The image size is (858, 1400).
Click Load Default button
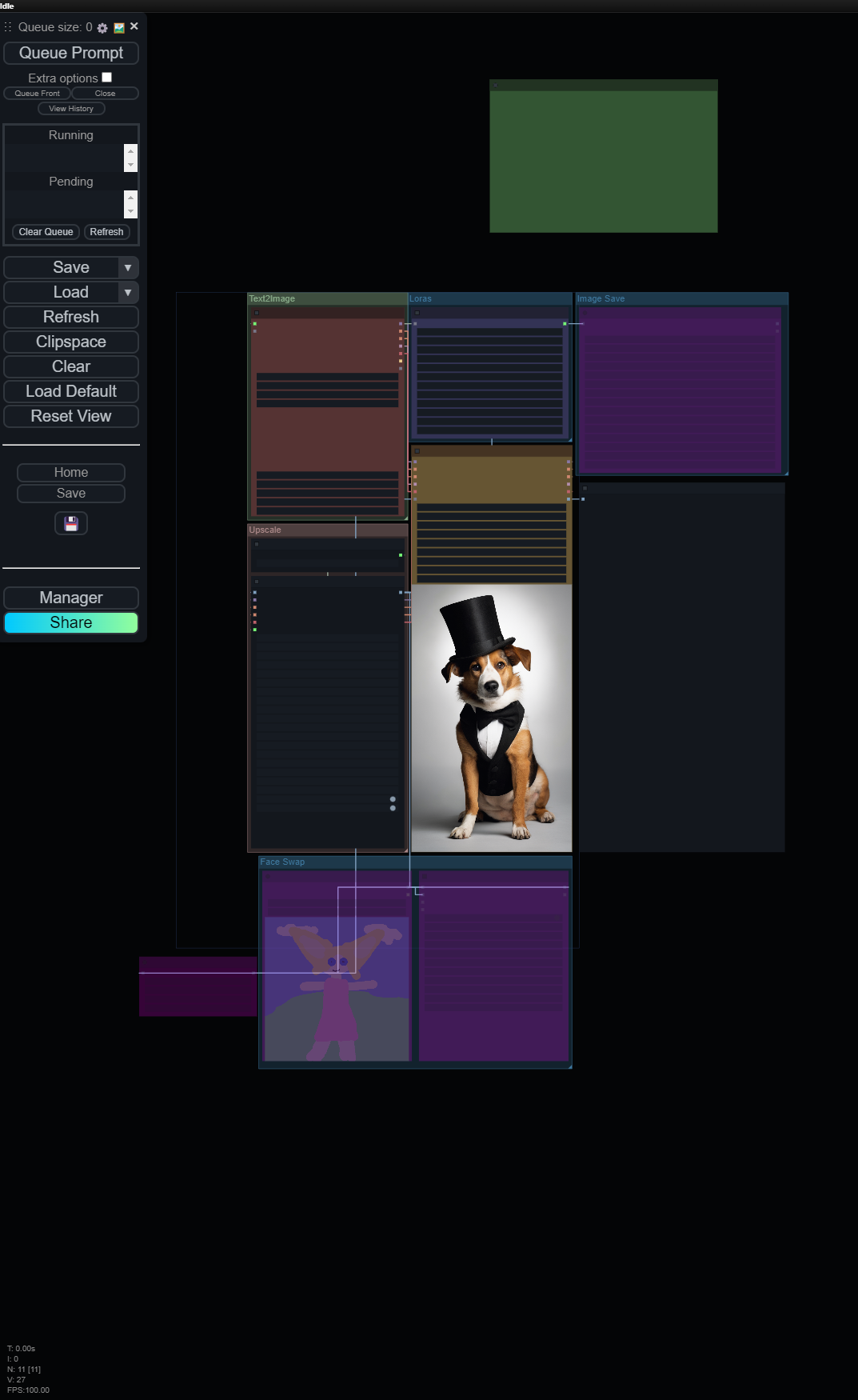71,391
